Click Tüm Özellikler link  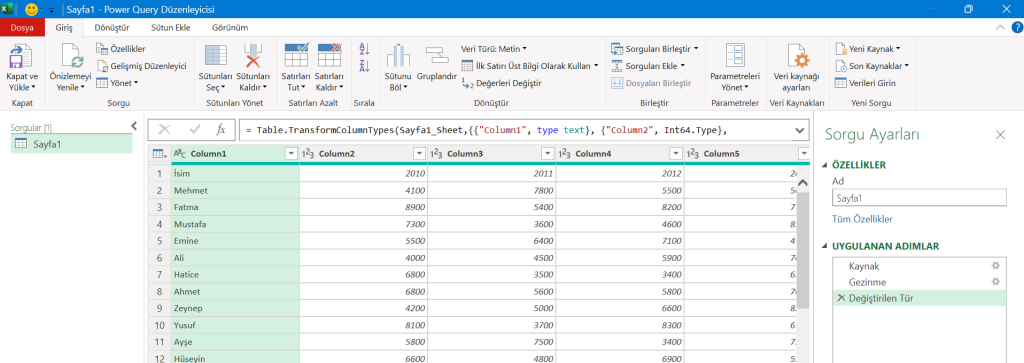[862, 219]
